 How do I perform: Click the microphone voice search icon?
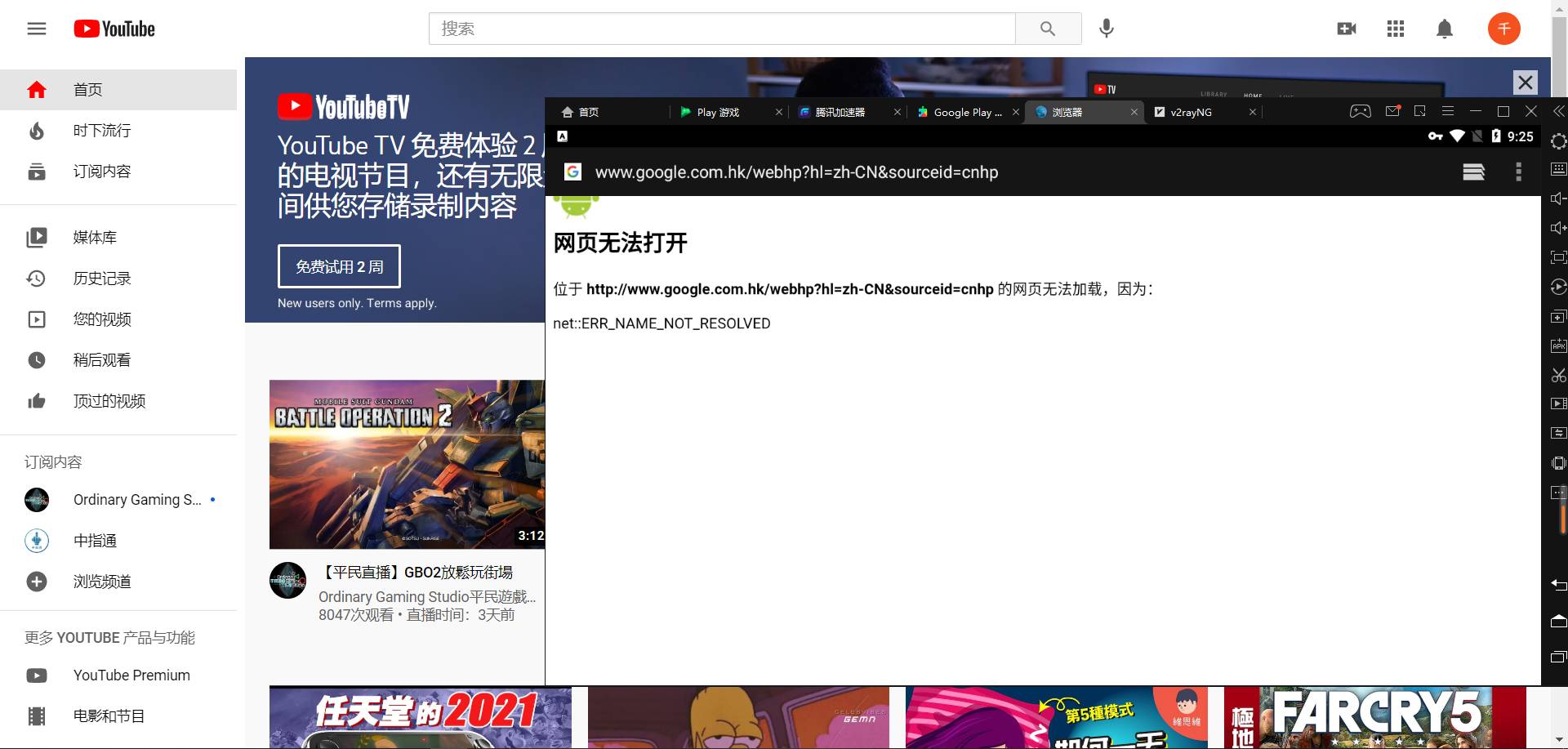point(1106,29)
